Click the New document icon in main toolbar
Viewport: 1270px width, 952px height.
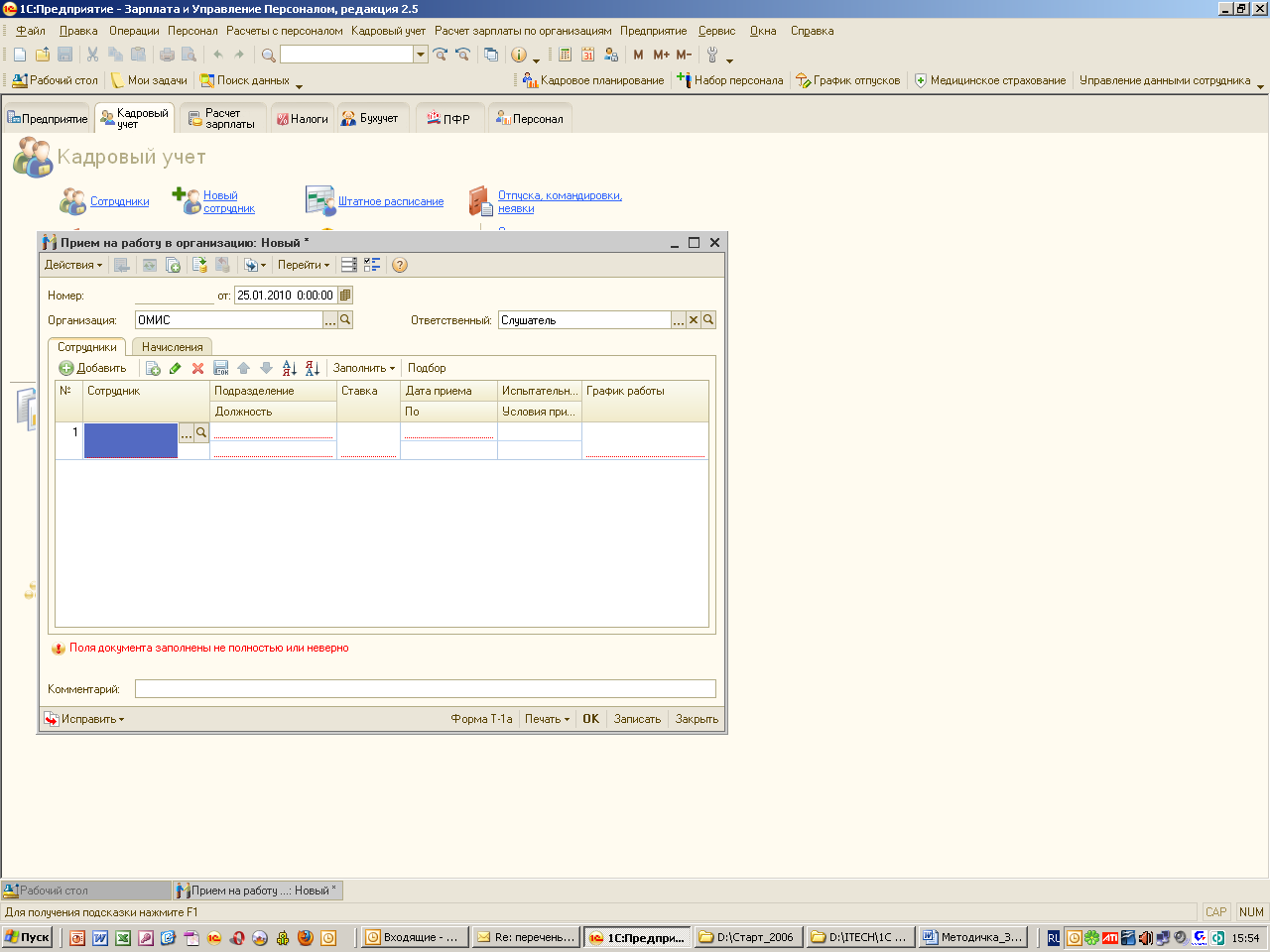click(x=19, y=55)
